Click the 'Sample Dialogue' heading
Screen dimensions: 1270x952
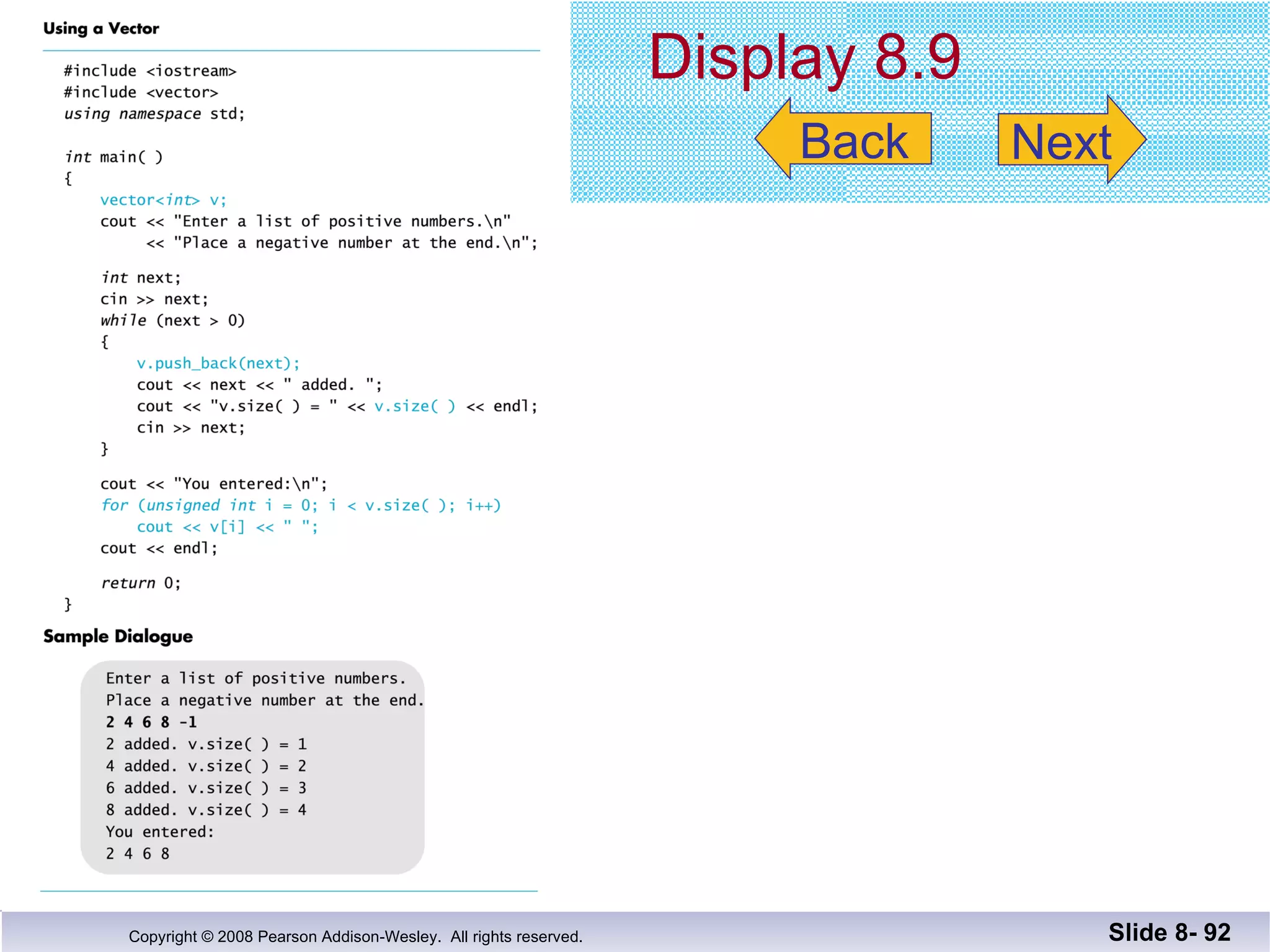(118, 637)
